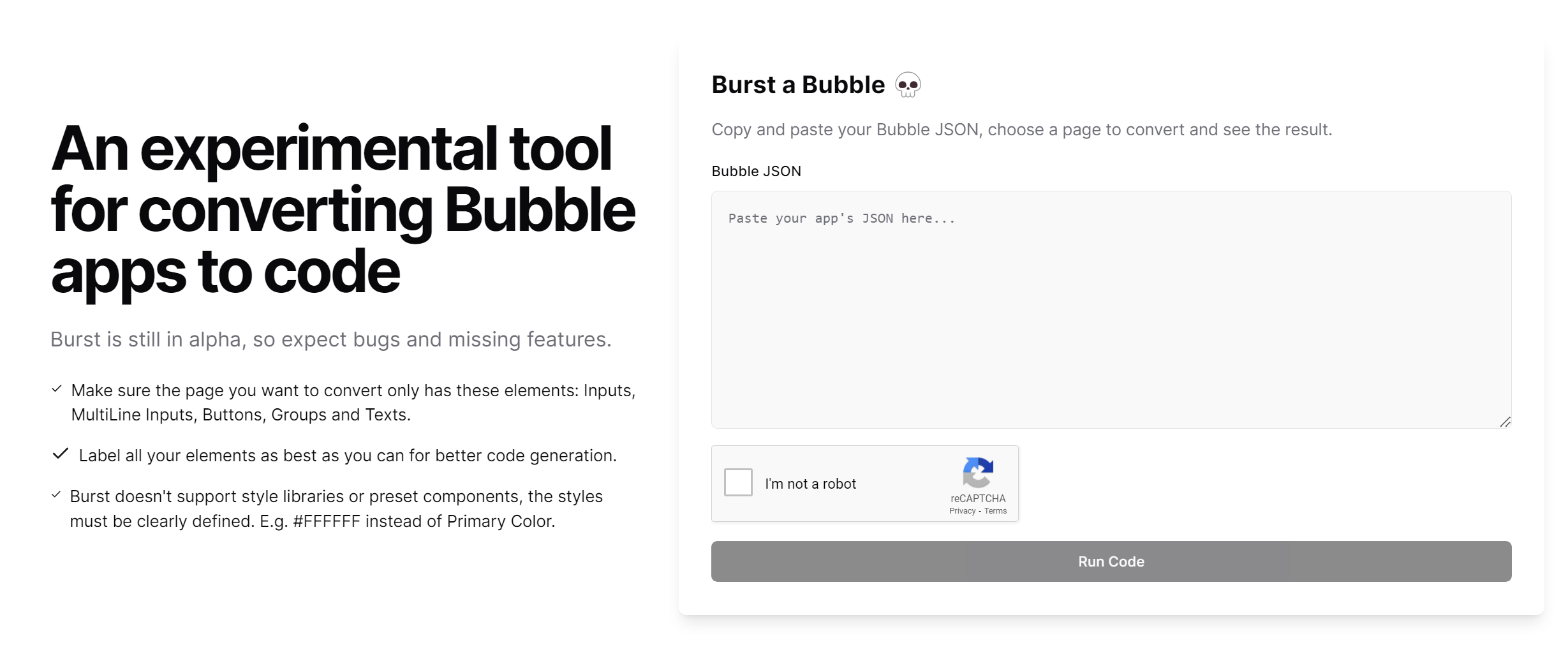Click the textarea resize handle corner
This screenshot has width=1568, height=645.
coord(1505,422)
